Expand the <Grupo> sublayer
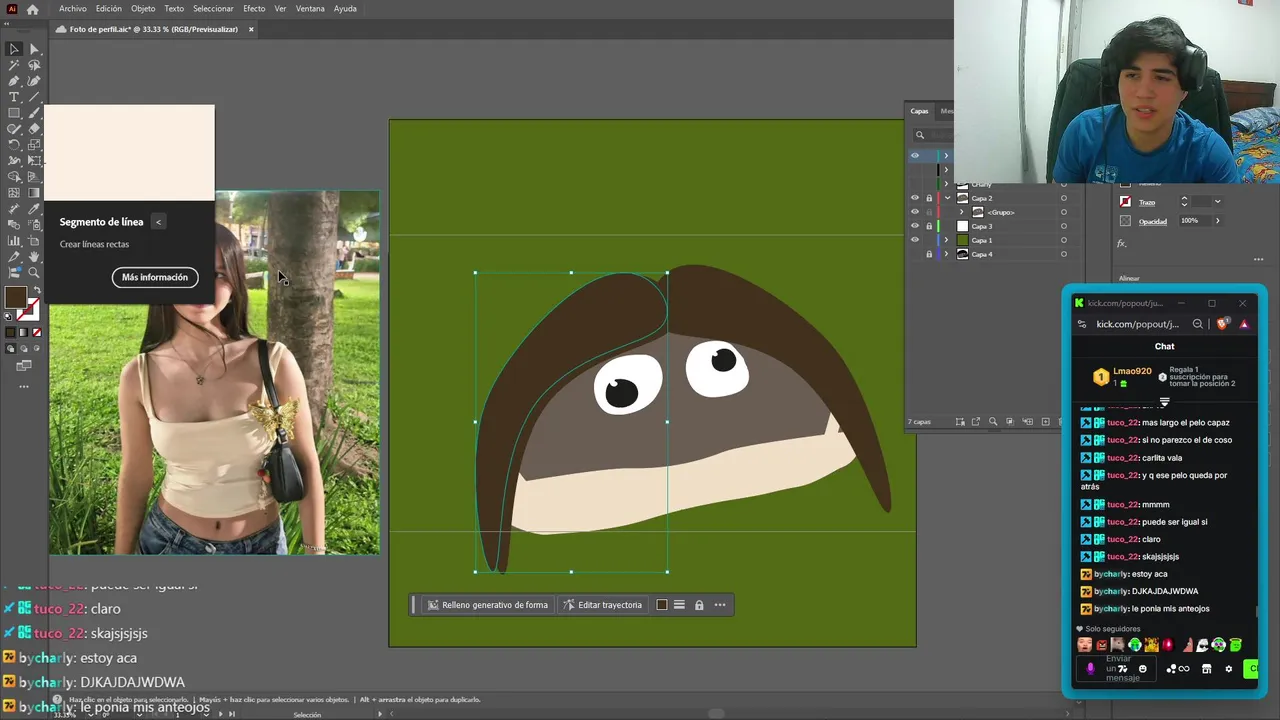This screenshot has height=720, width=1280. 962,212
